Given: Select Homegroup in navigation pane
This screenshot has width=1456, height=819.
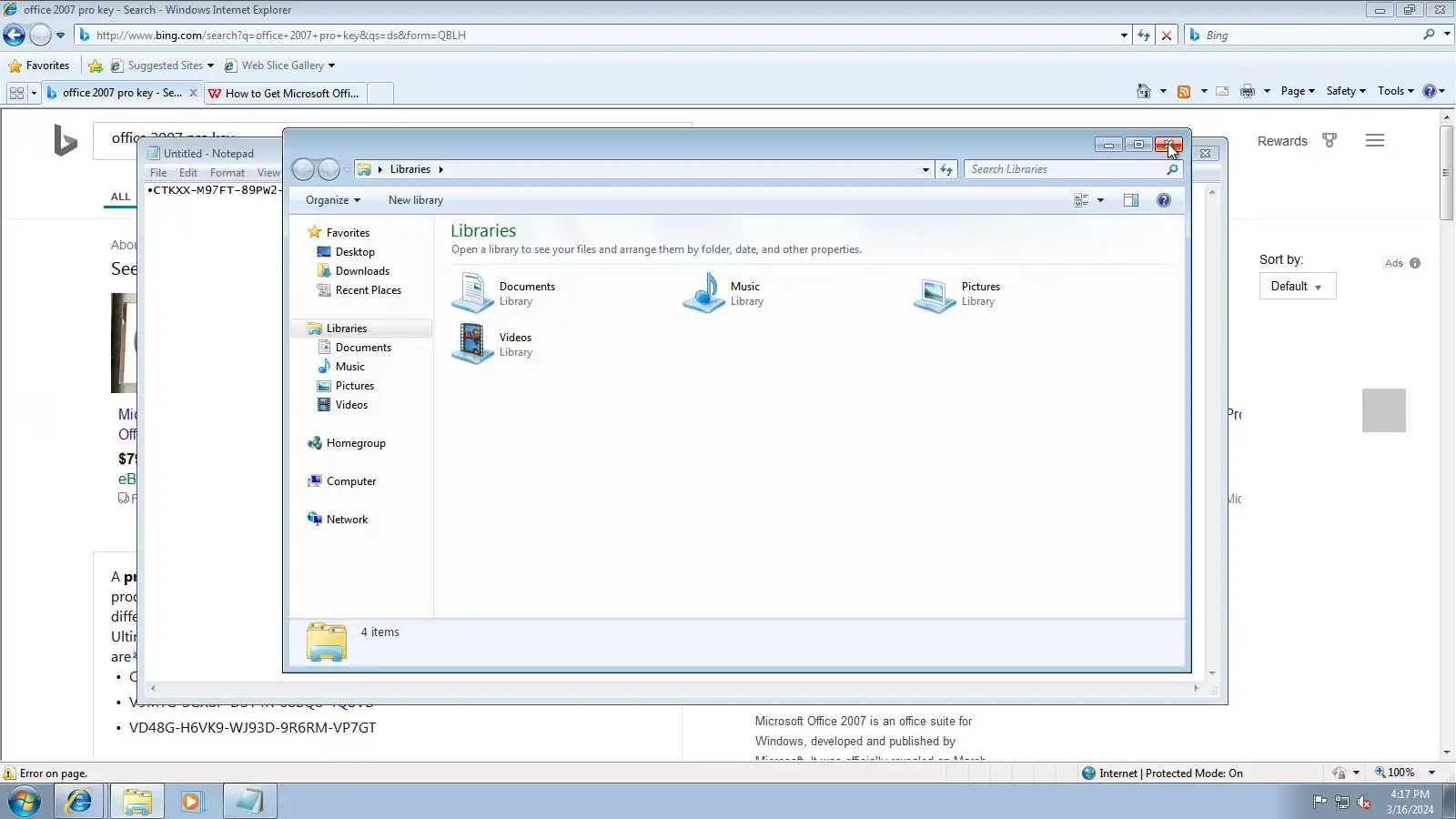Looking at the screenshot, I should coord(356,443).
